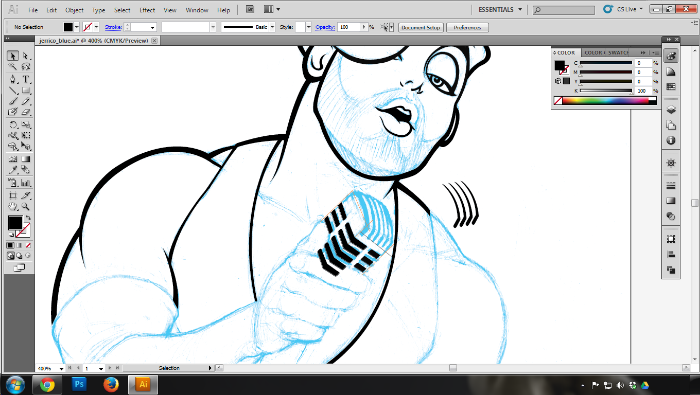Select the Perspective Grid tool
700x395 pixels.
point(26,146)
